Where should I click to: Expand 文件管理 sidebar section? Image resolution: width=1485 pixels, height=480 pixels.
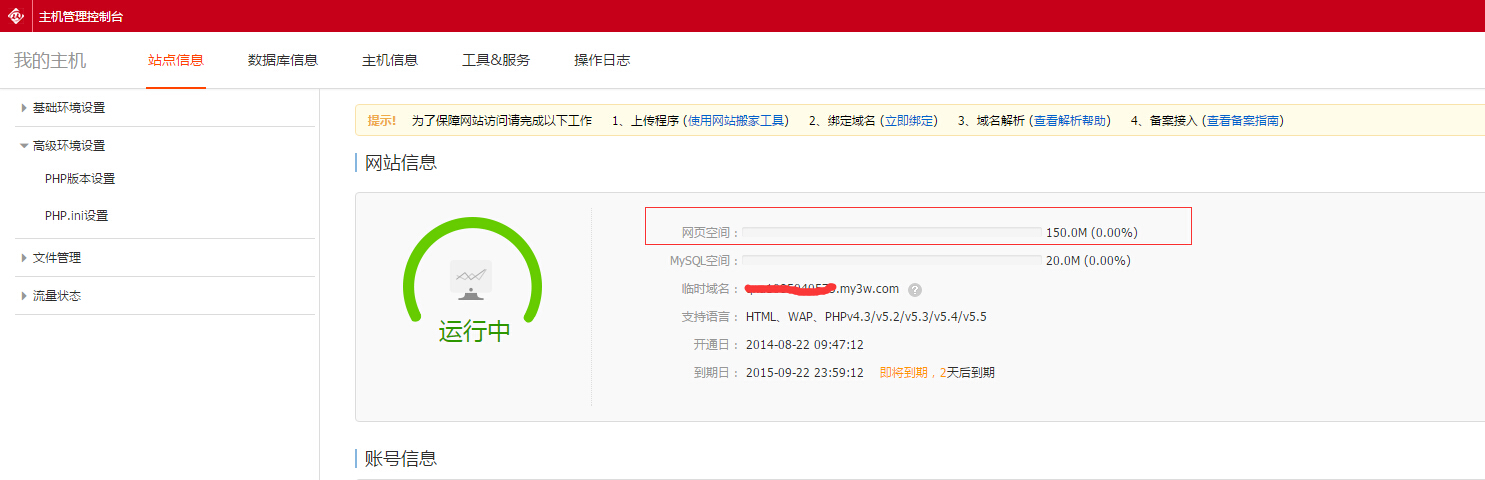56,258
